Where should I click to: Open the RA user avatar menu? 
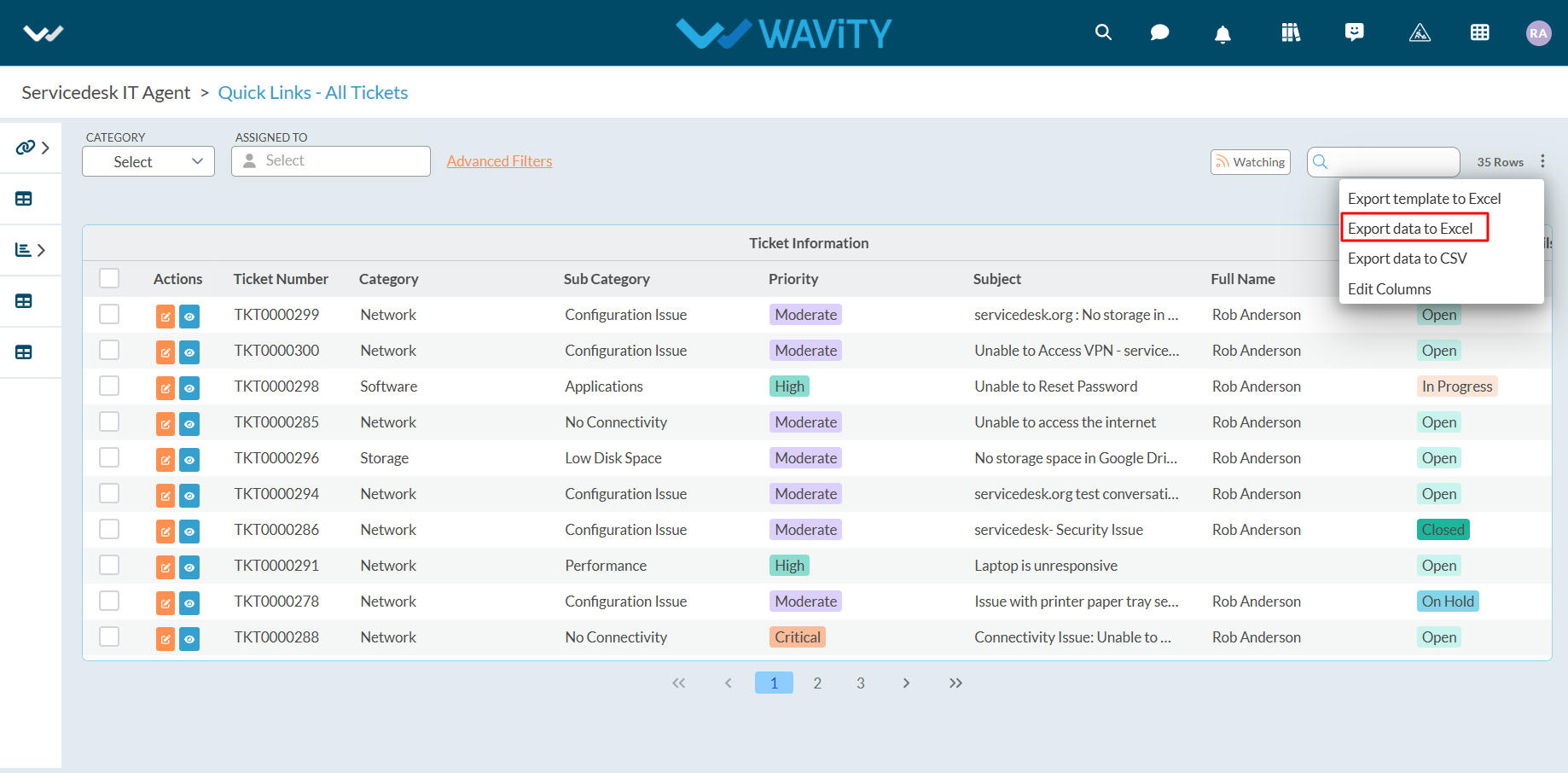point(1538,33)
